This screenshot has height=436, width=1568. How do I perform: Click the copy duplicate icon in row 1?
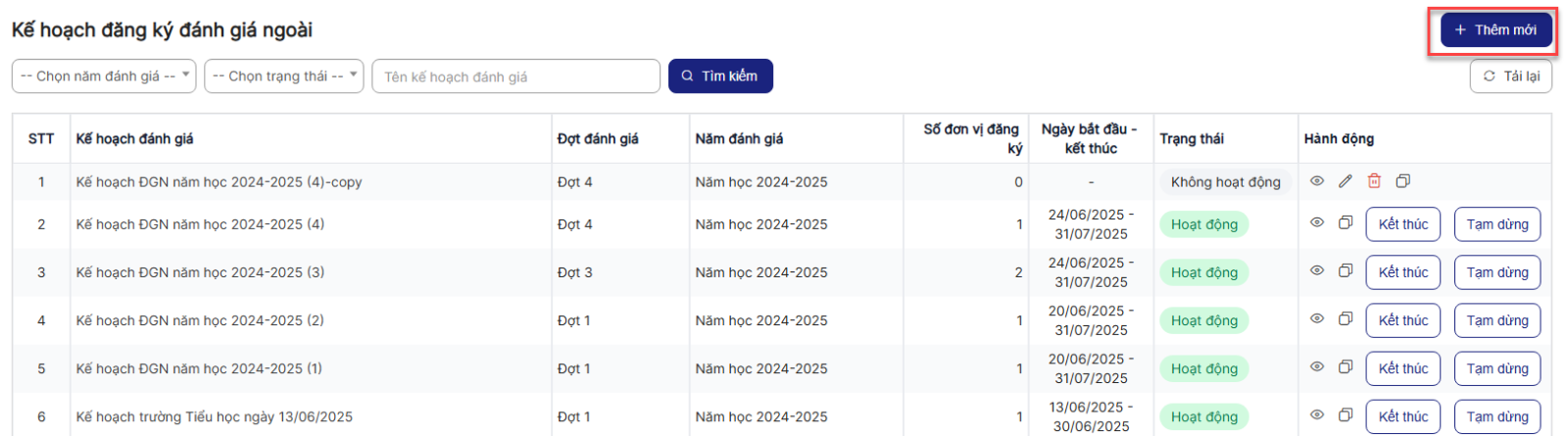click(x=1403, y=181)
